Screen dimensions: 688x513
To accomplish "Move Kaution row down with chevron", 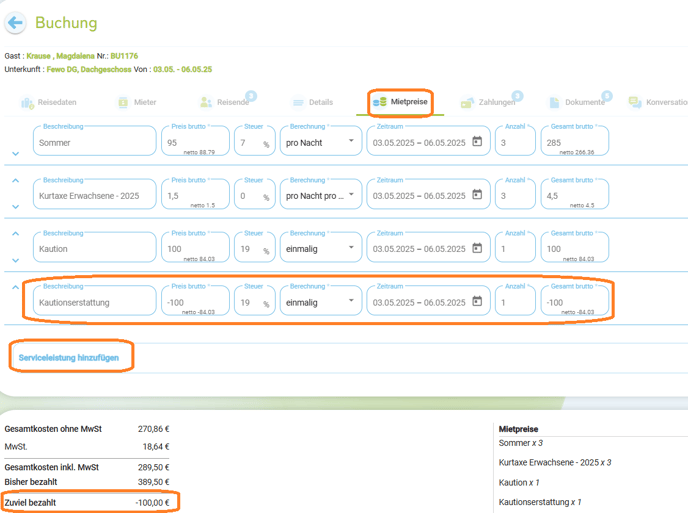I will pos(15,260).
